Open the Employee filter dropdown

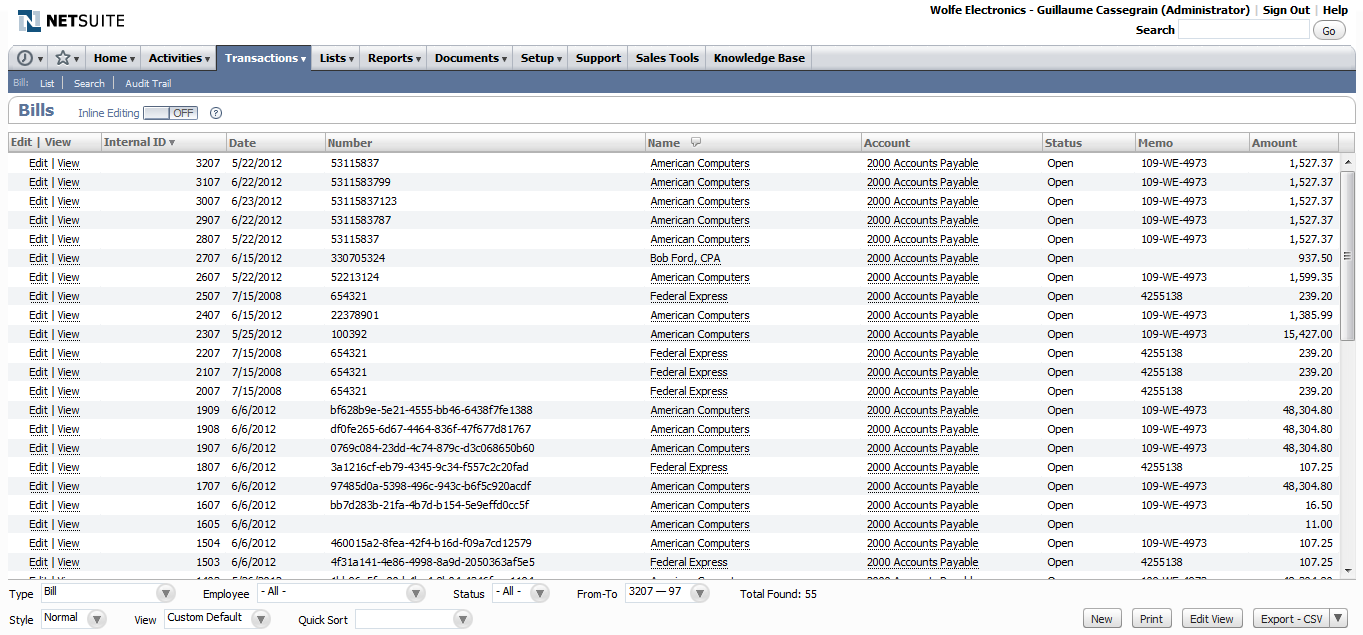point(415,593)
